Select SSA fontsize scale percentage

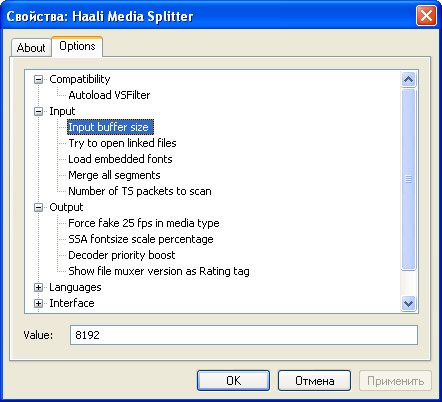141,239
